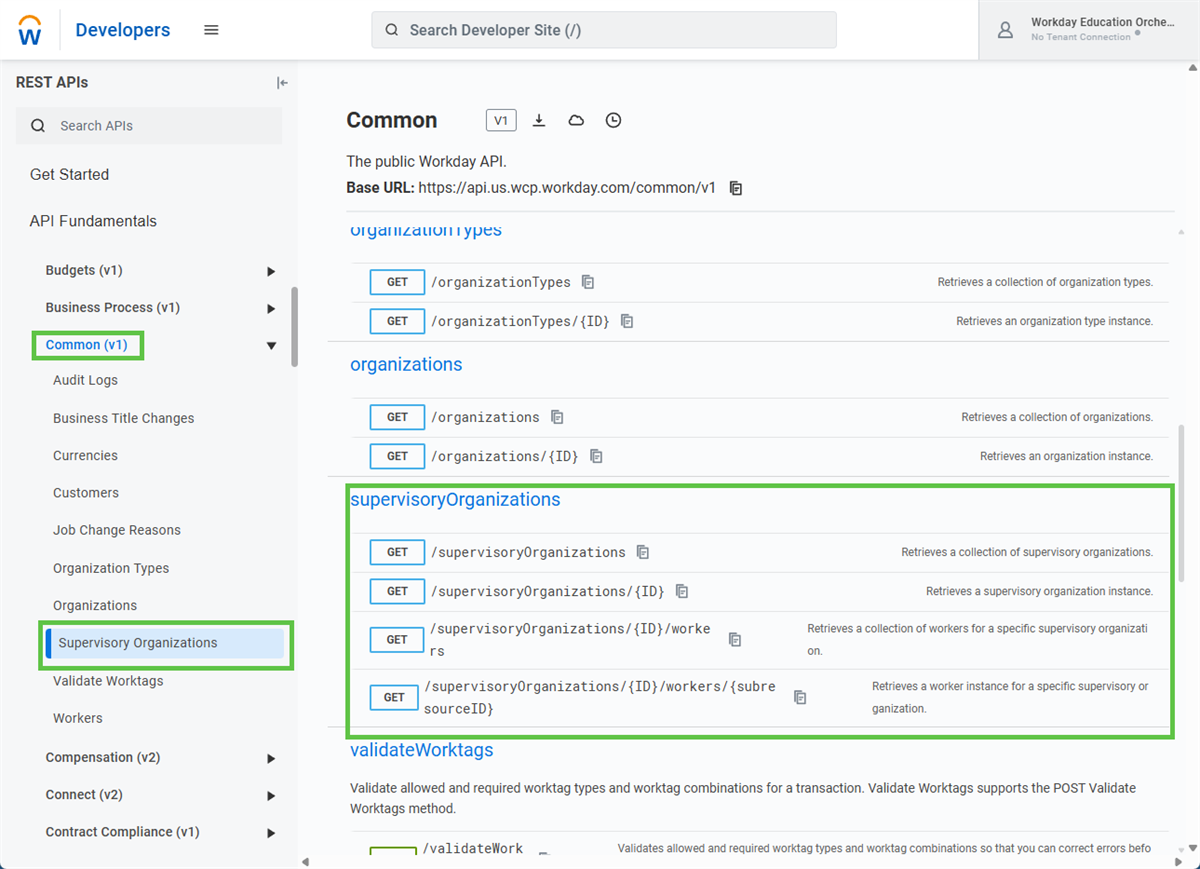This screenshot has width=1200, height=869.
Task: Copy the /organizationTypes/{ID} path
Action: [x=627, y=321]
